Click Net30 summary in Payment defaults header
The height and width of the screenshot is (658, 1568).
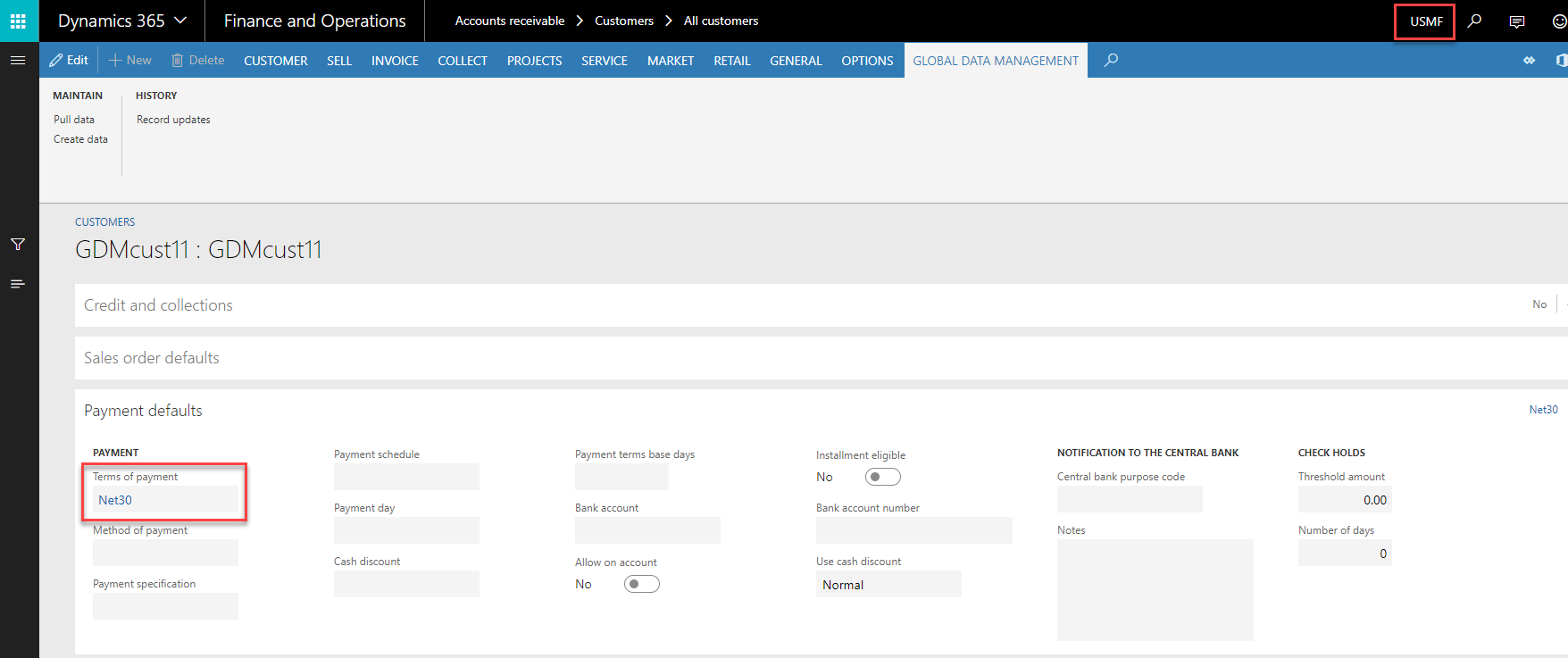1543,410
